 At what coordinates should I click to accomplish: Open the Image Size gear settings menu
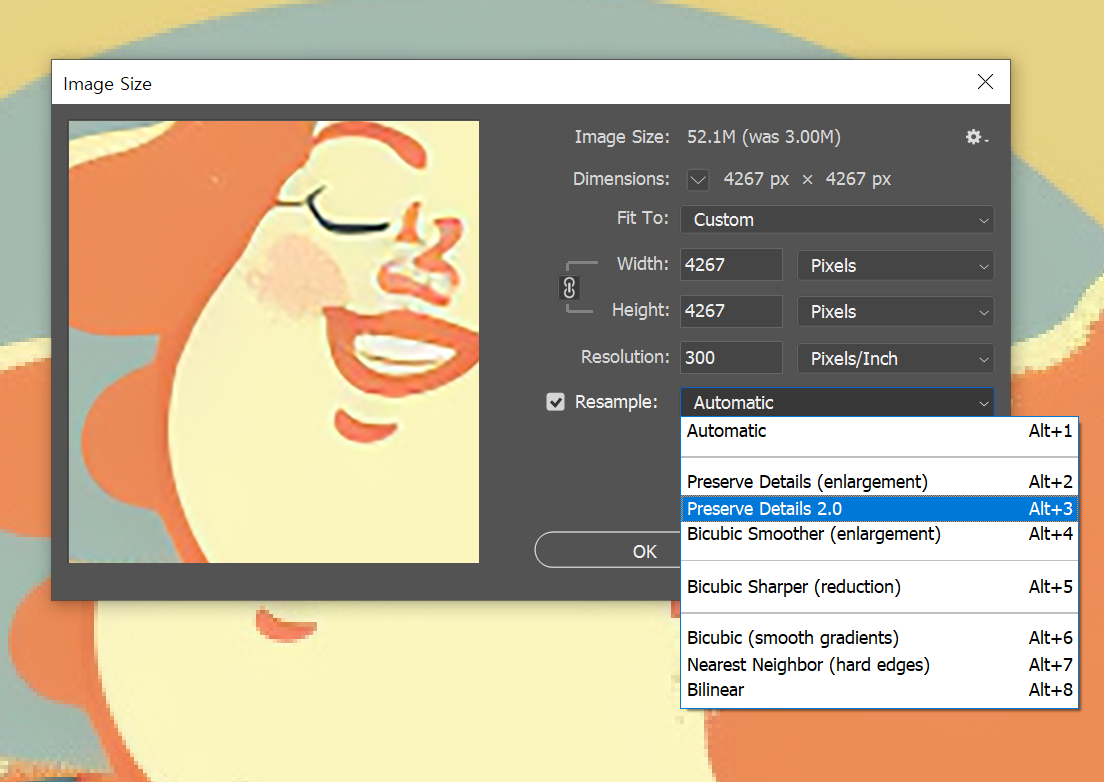977,137
